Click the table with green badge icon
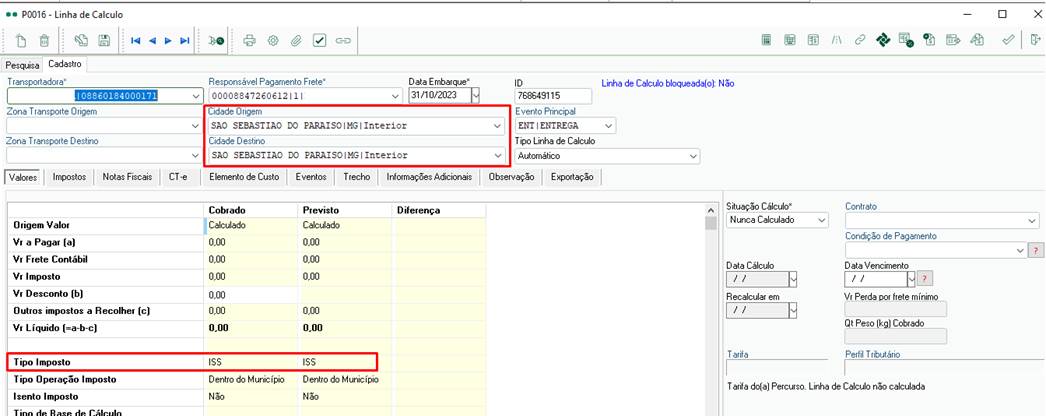The height and width of the screenshot is (416, 1046). coord(906,41)
